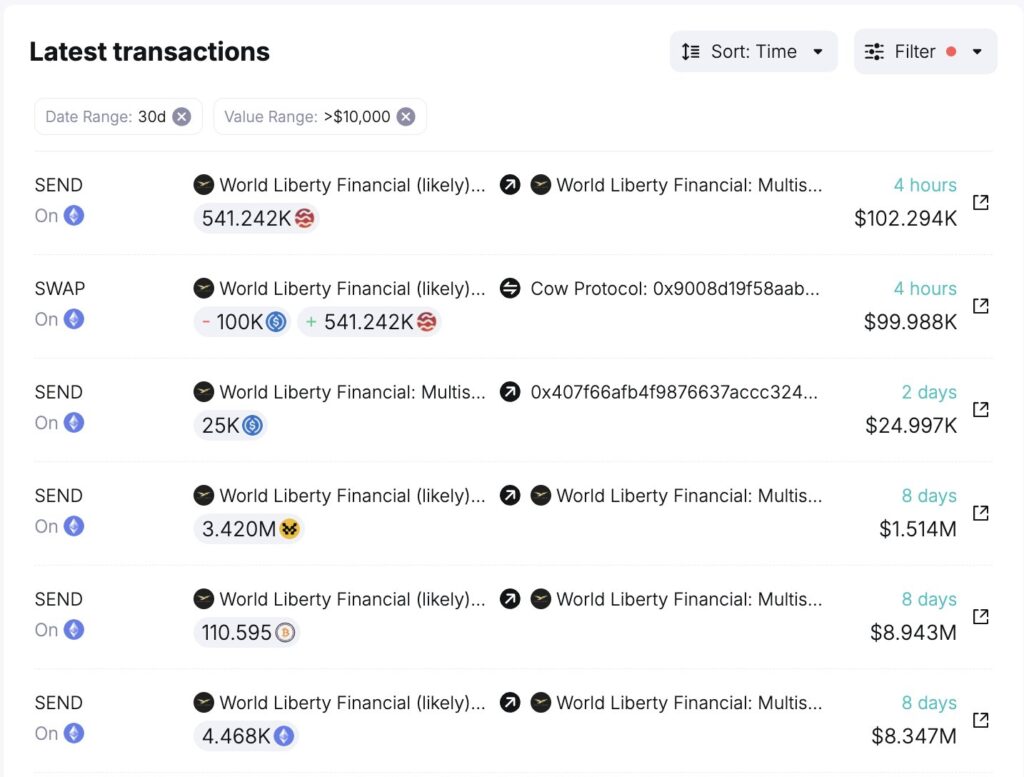Click the Ethereum chain icon in SWAP row
This screenshot has width=1024, height=777.
(74, 319)
